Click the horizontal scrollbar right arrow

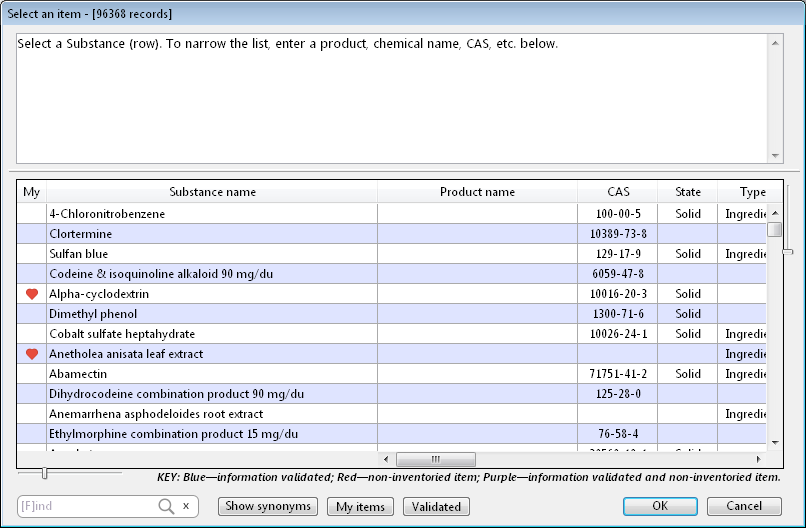coord(758,459)
